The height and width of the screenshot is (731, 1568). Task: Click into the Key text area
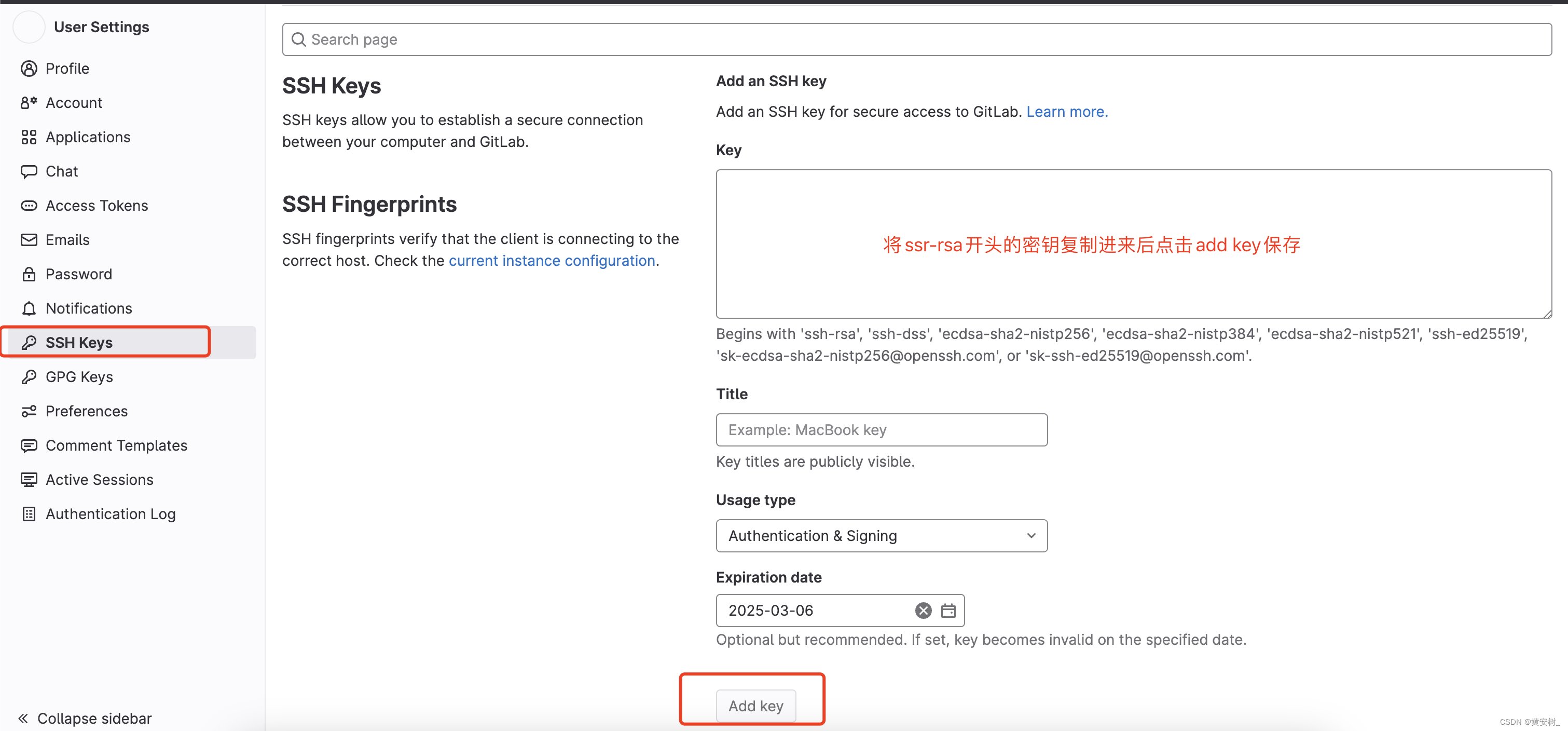click(1133, 243)
